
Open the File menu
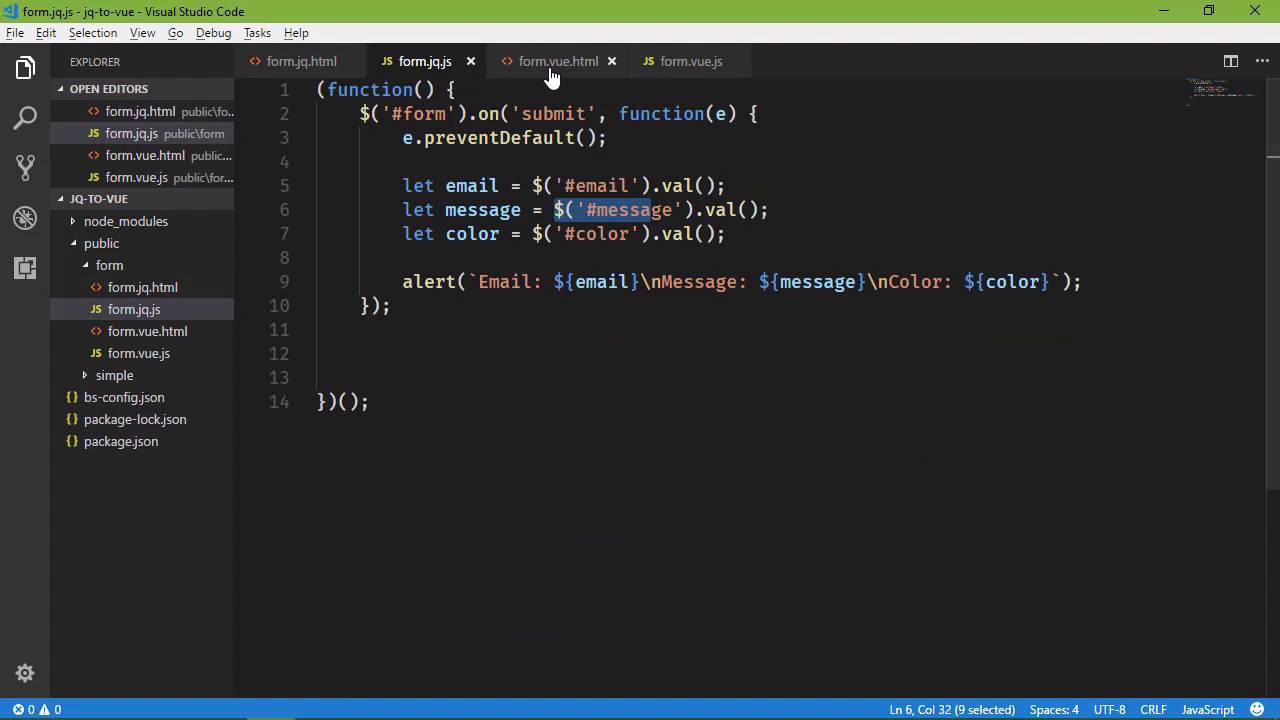click(x=15, y=33)
